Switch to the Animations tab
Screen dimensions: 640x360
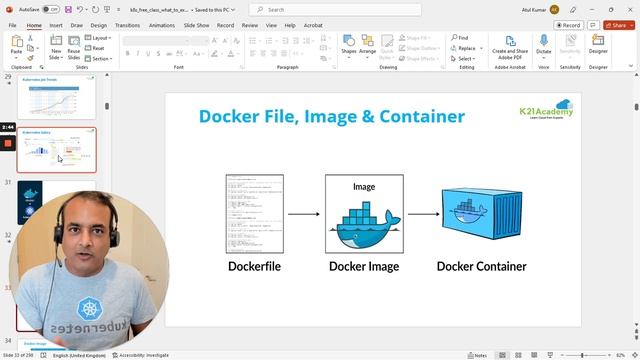click(x=162, y=25)
